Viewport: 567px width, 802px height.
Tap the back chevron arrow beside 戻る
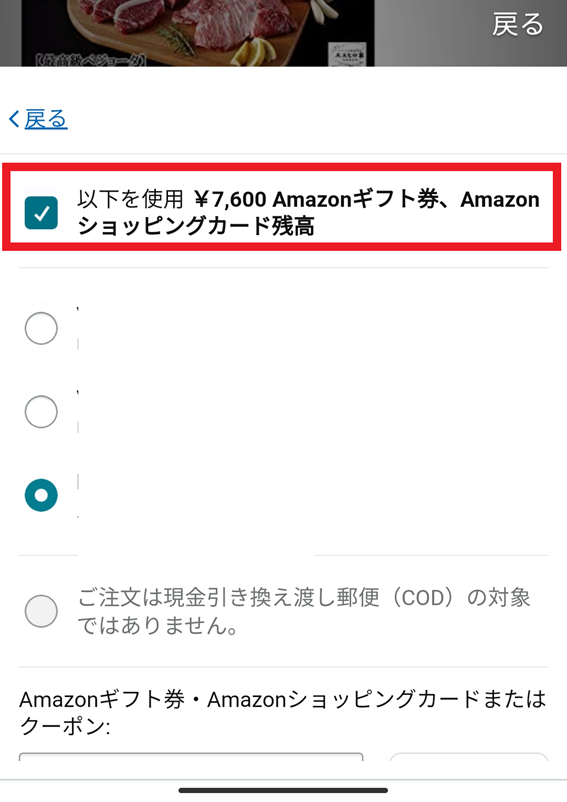(14, 119)
